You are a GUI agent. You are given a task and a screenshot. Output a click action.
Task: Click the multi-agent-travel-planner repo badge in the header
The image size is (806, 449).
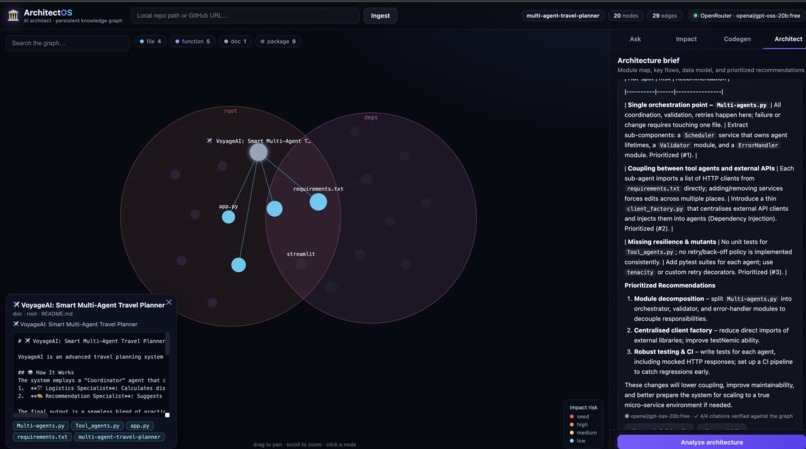coord(562,15)
